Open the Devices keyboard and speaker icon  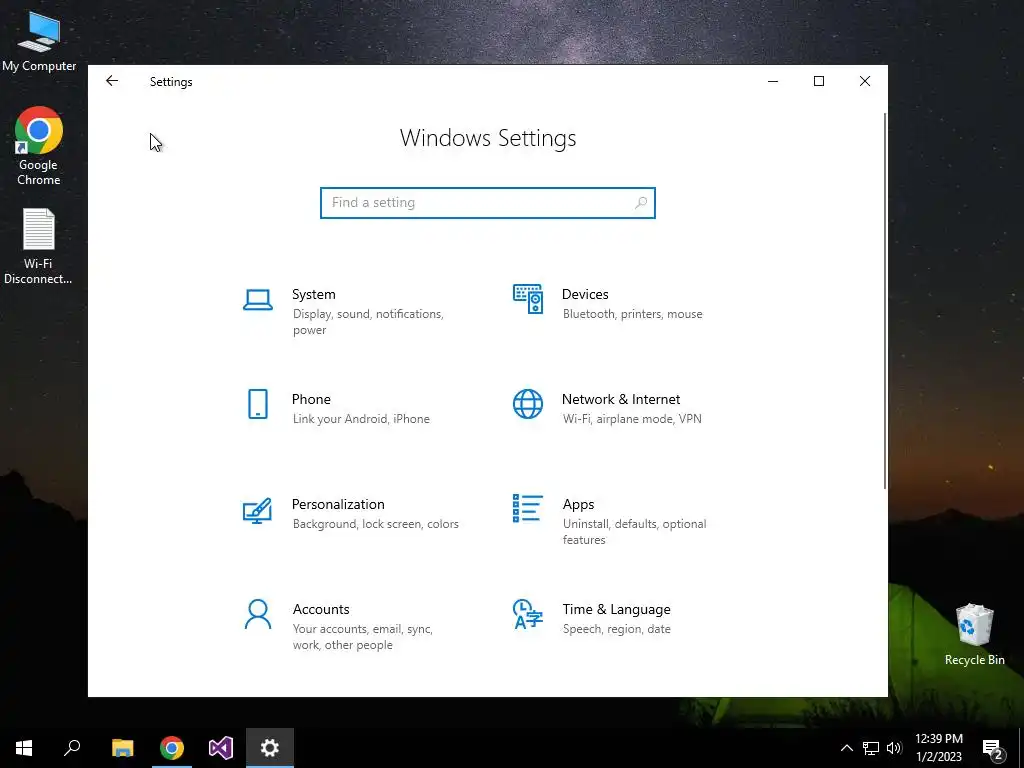click(528, 299)
